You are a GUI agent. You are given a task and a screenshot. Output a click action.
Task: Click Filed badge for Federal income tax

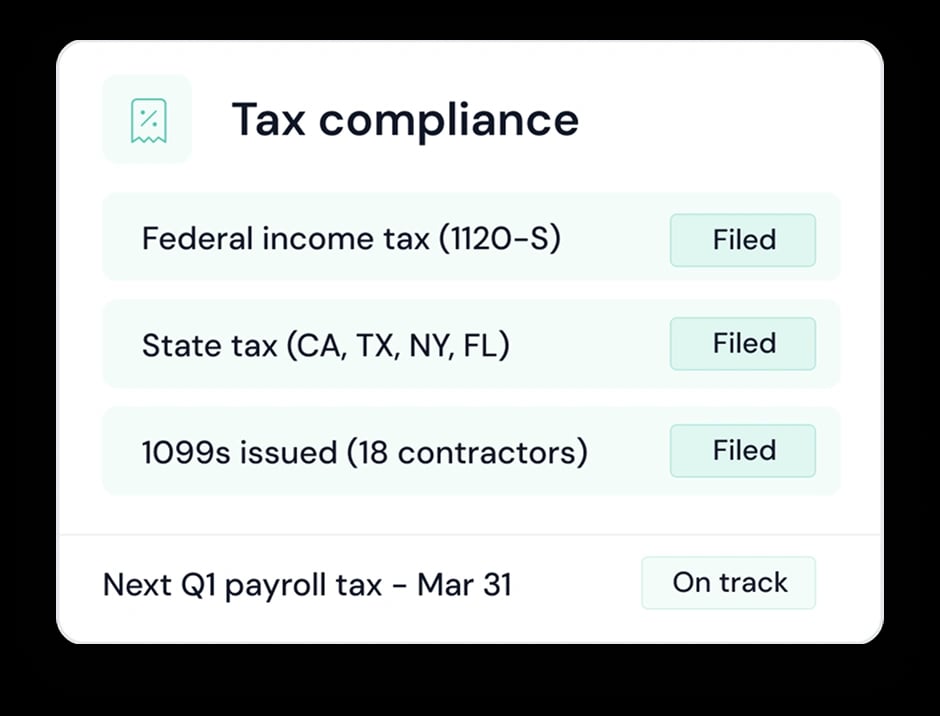(743, 240)
